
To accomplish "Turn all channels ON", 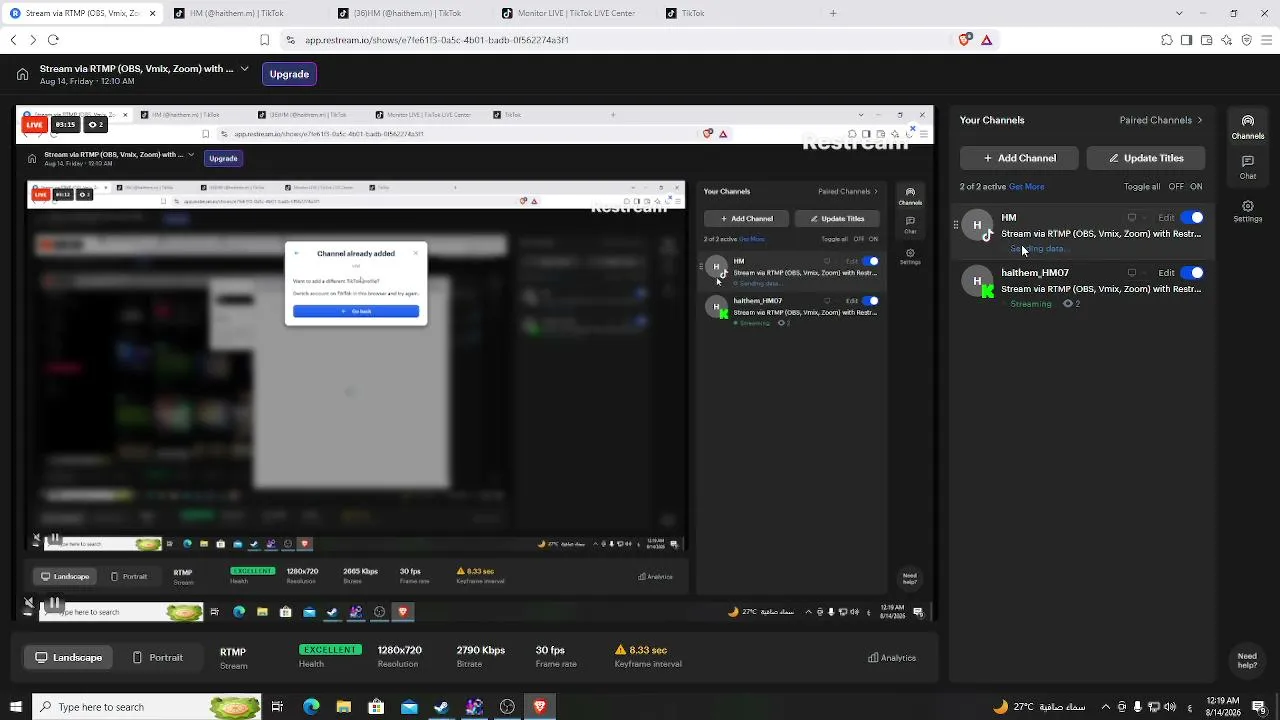I will pyautogui.click(x=1196, y=186).
